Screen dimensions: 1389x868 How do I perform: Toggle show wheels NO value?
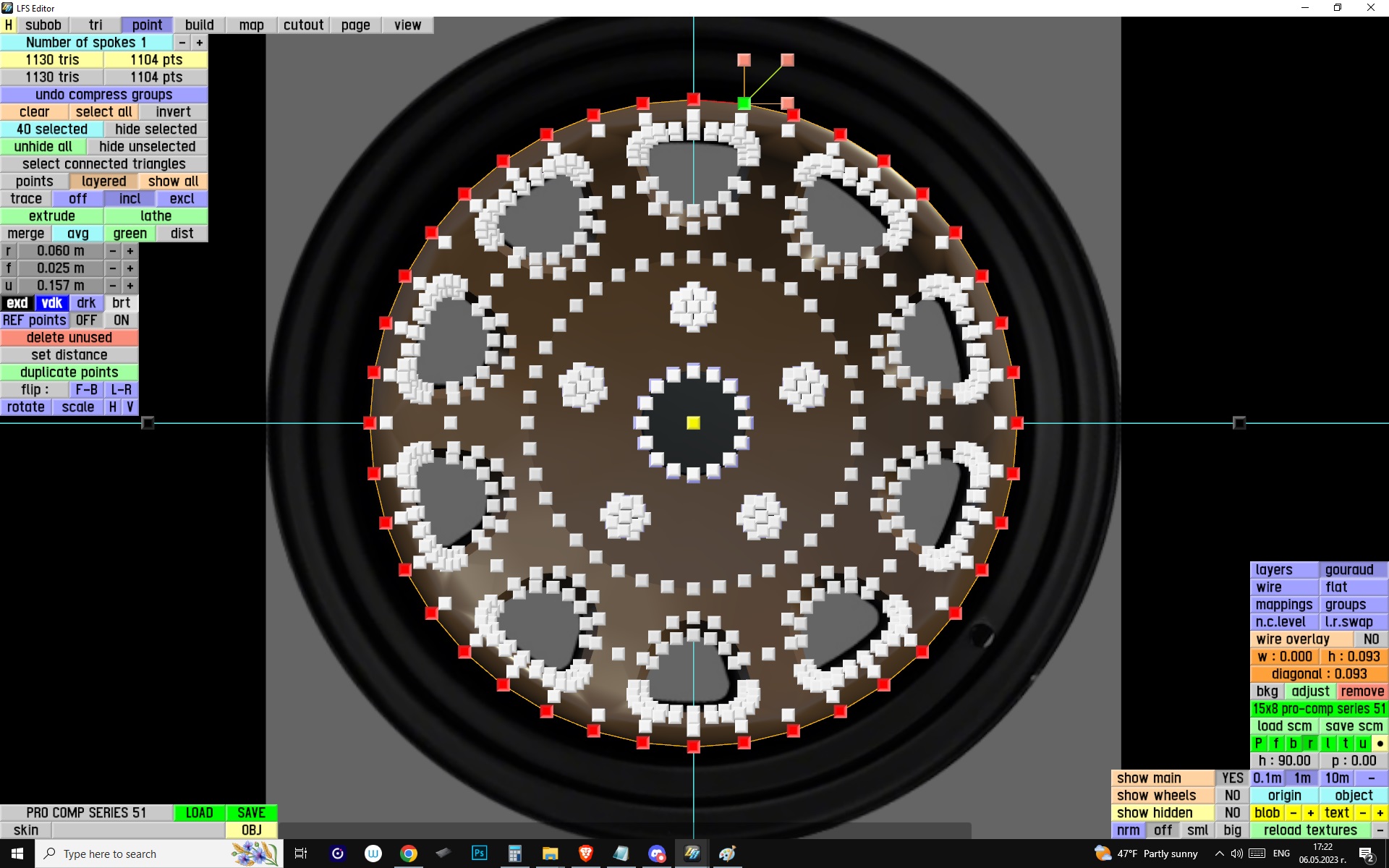[x=1232, y=796]
